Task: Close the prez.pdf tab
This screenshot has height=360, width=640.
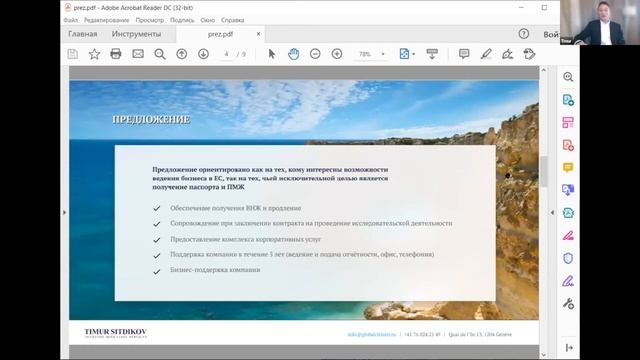Action: tap(258, 34)
